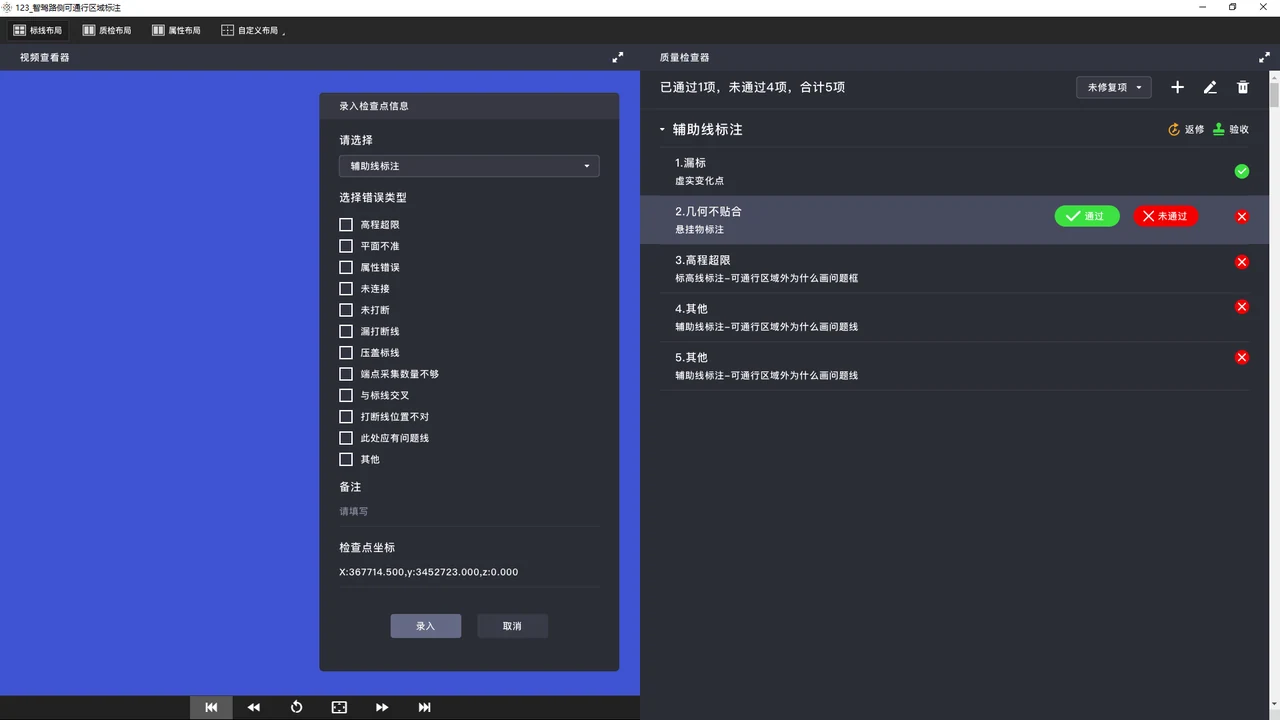1280x720 pixels.
Task: Check the 压盖标线 checkbox
Action: coord(346,353)
